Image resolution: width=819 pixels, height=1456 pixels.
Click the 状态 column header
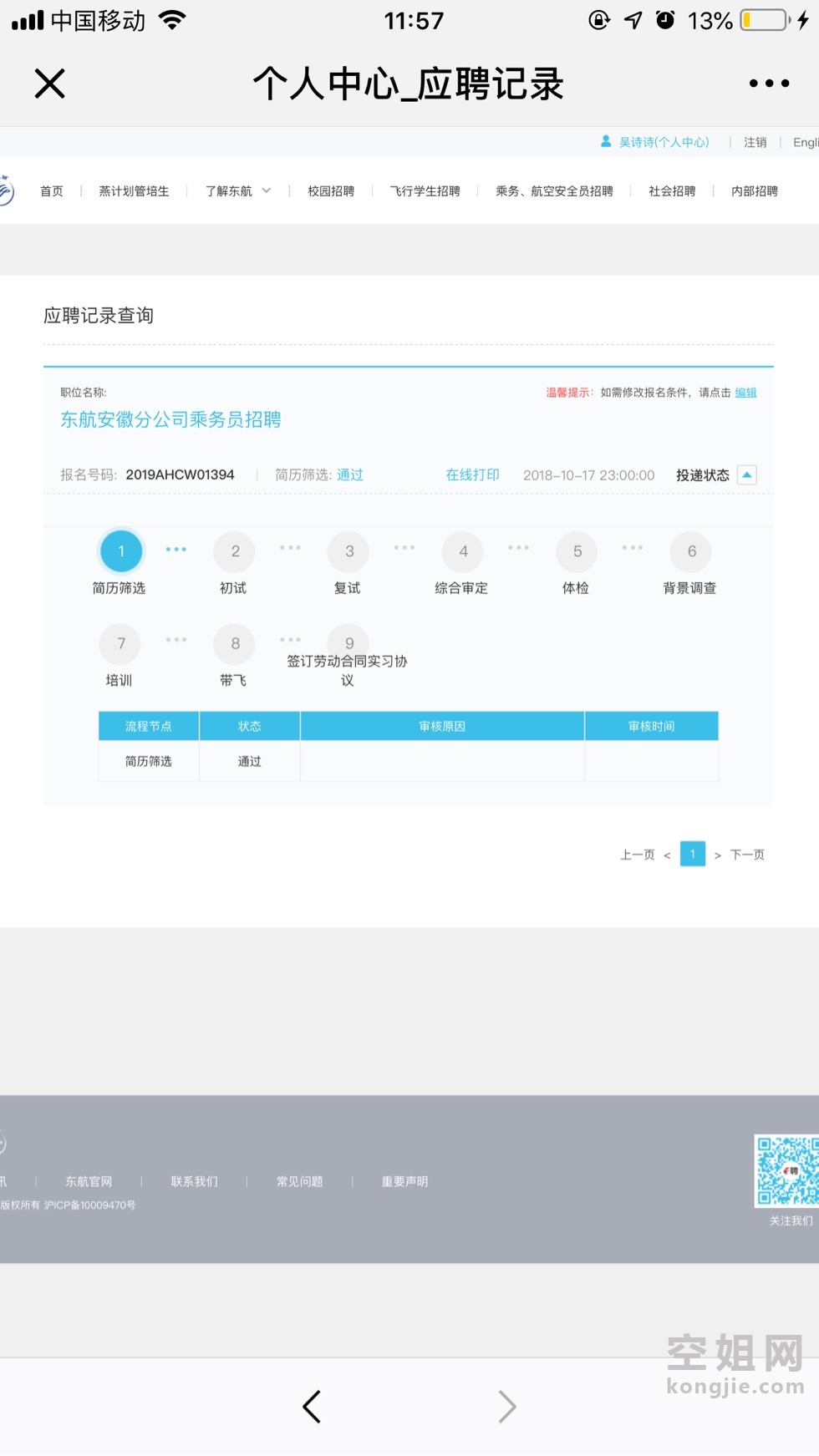coord(249,726)
